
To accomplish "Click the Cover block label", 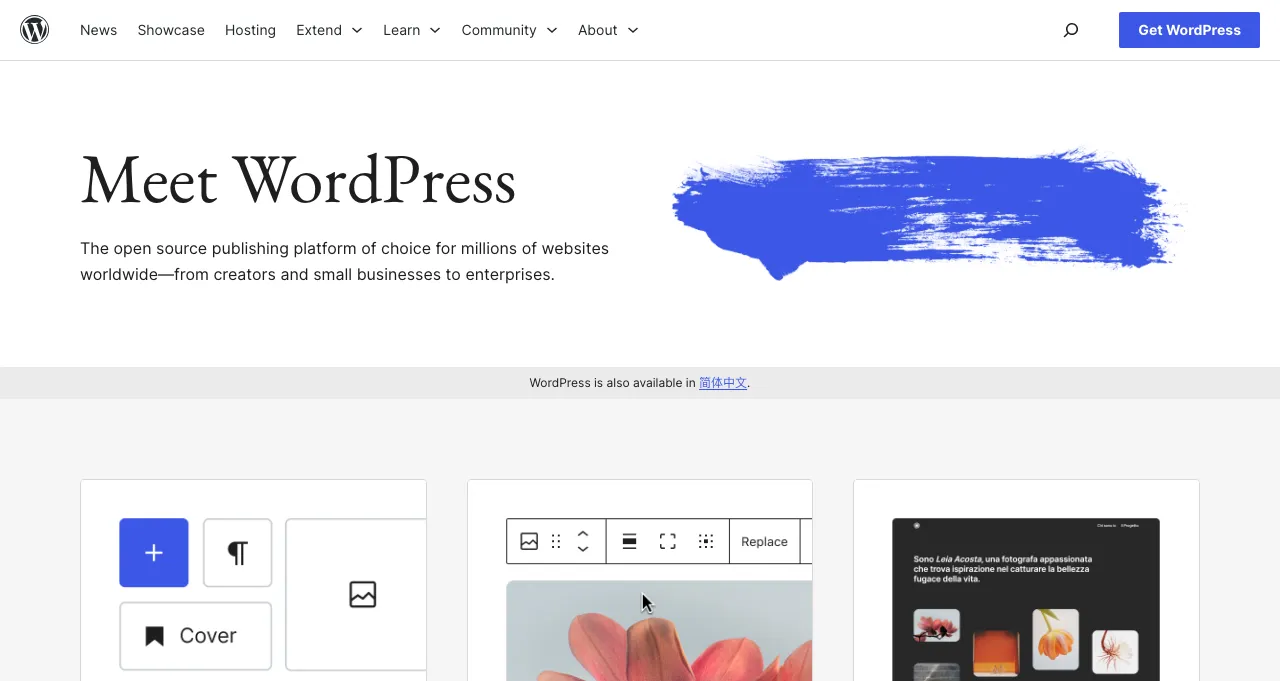I will [208, 636].
